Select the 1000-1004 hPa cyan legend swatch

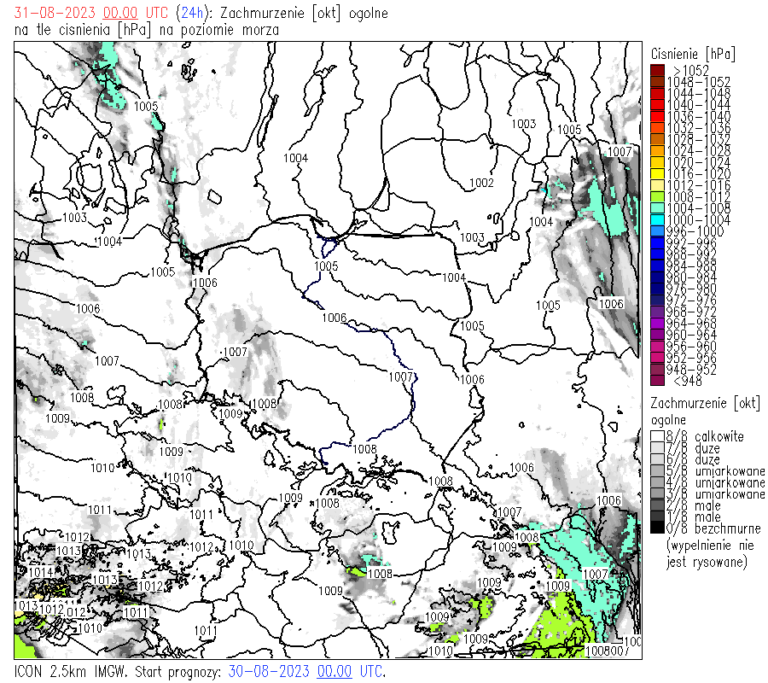click(657, 220)
